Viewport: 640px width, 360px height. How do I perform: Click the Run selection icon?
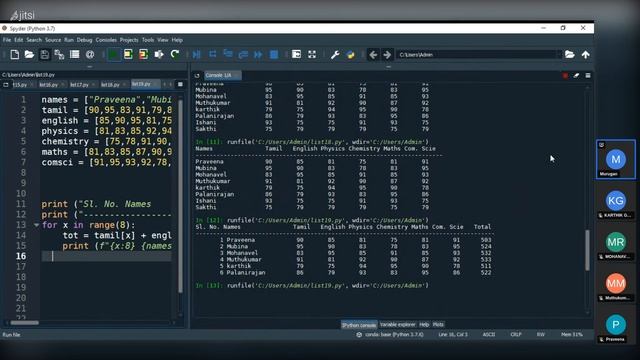tap(159, 54)
